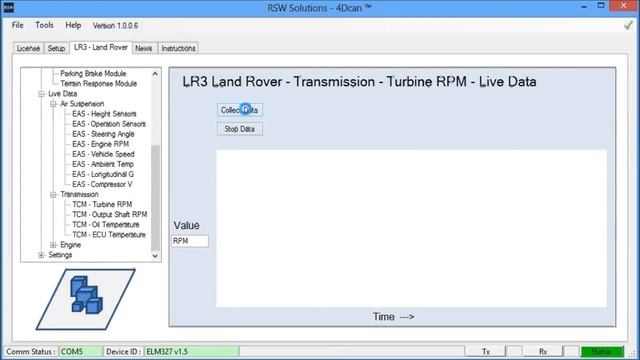The width and height of the screenshot is (640, 360).
Task: Click the green checkmark icon at top right
Action: coord(628,25)
